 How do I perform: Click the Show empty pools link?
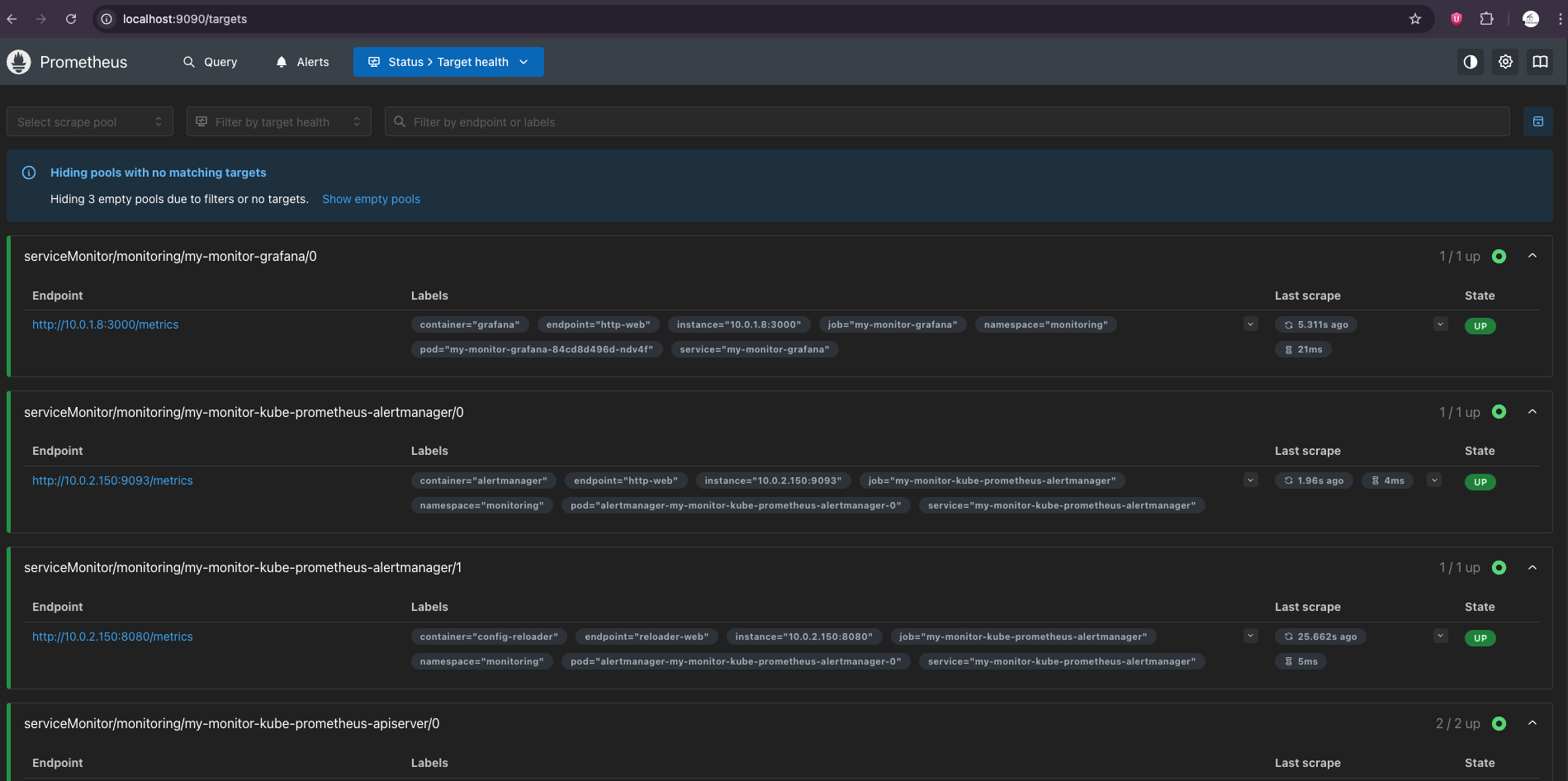click(x=371, y=199)
